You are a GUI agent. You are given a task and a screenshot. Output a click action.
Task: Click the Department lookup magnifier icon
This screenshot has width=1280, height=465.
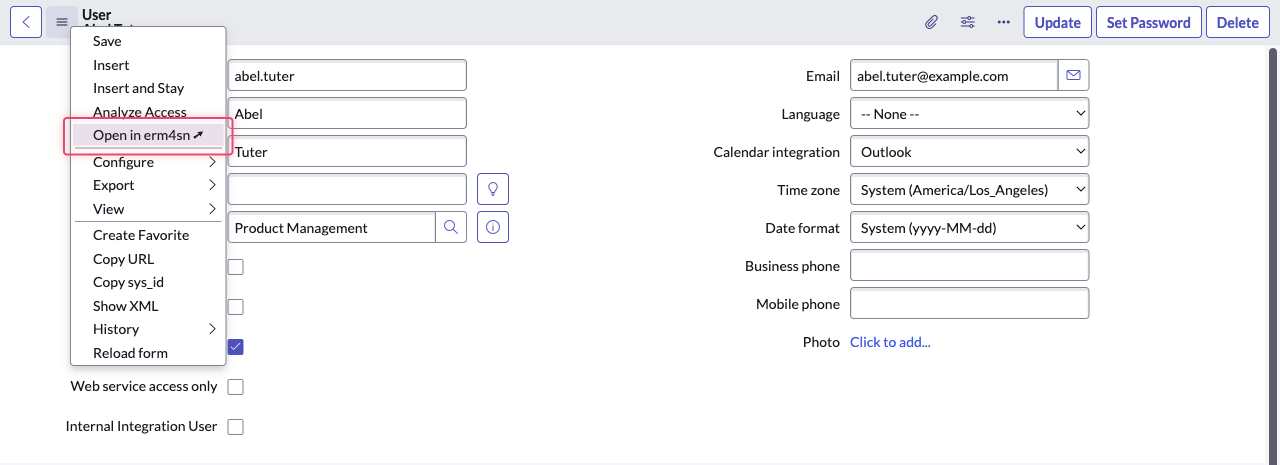451,228
